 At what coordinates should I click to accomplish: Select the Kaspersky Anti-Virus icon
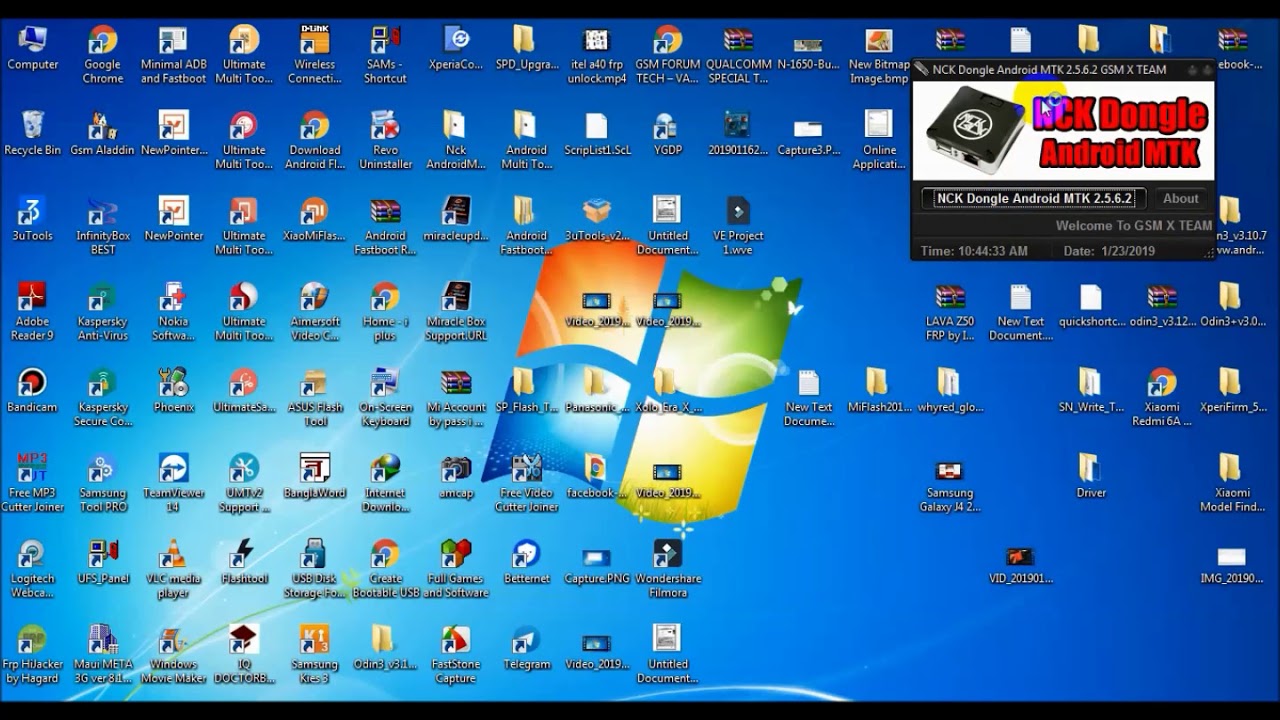click(x=103, y=312)
